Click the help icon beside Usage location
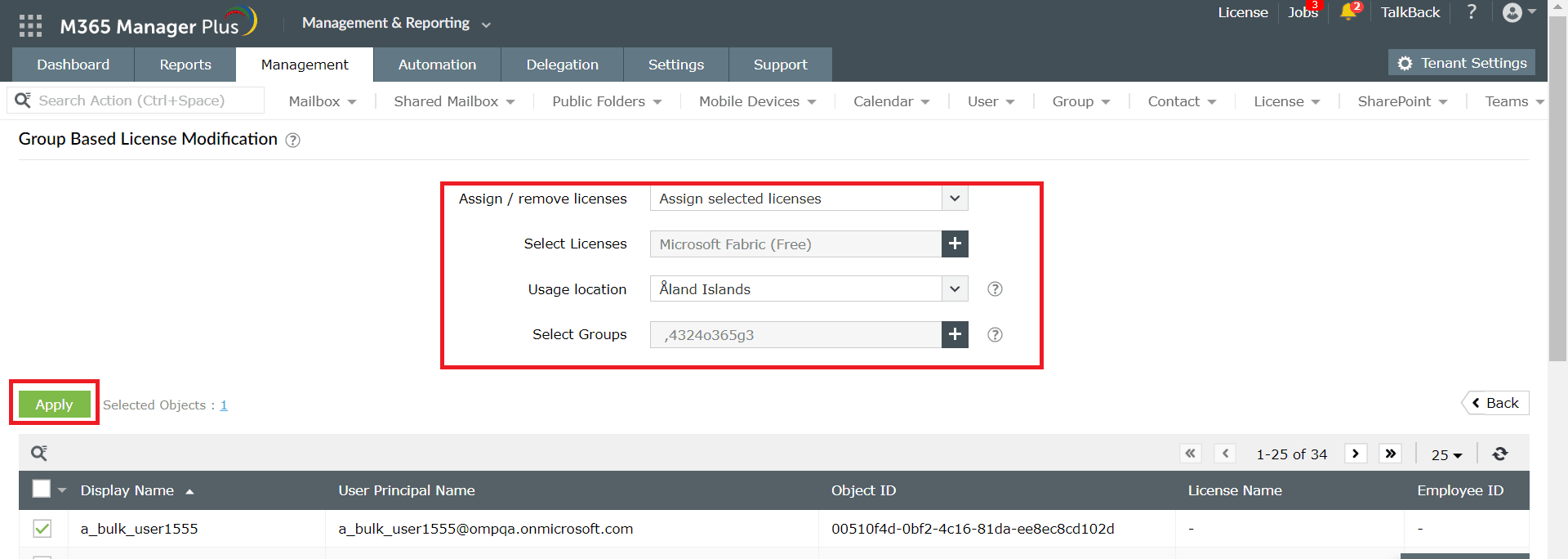This screenshot has width=1568, height=559. [x=995, y=289]
